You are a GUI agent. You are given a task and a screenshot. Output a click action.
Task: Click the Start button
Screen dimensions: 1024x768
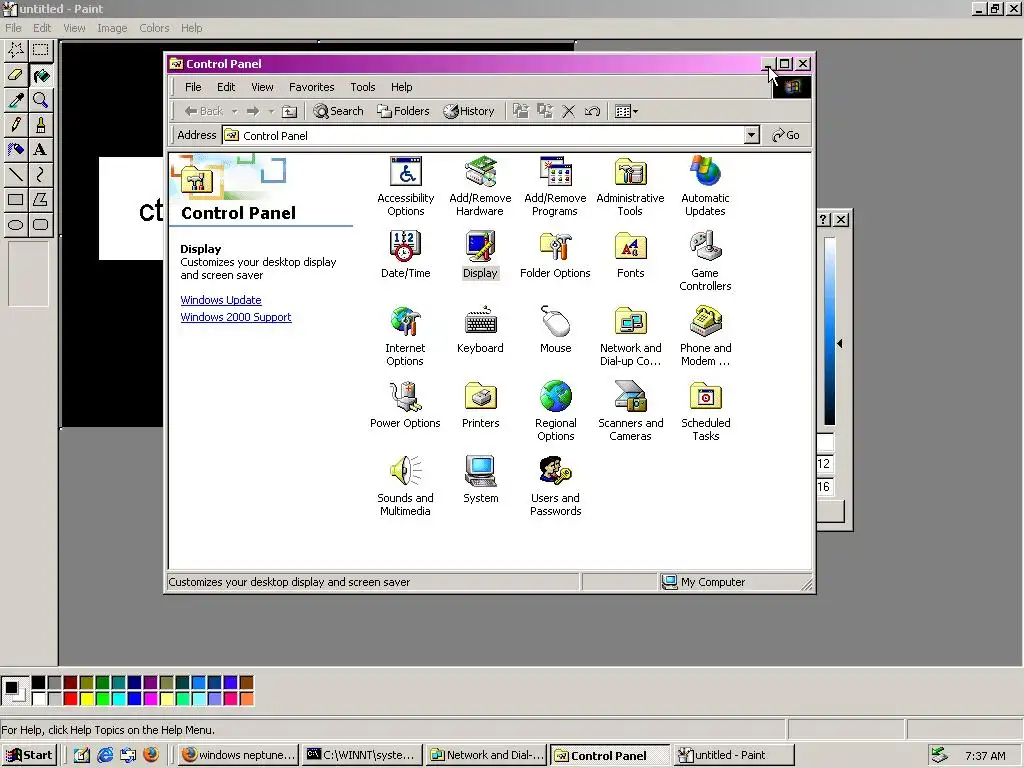point(29,755)
